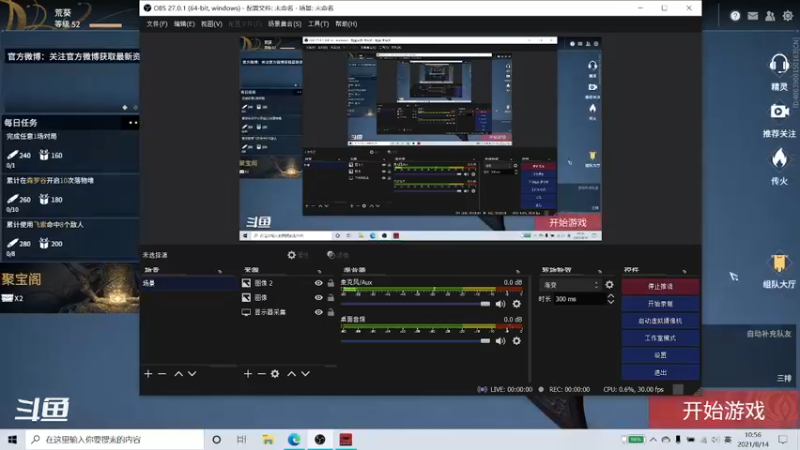Decrease transition duration with the down arrow
This screenshot has width=800, height=450.
[611, 302]
